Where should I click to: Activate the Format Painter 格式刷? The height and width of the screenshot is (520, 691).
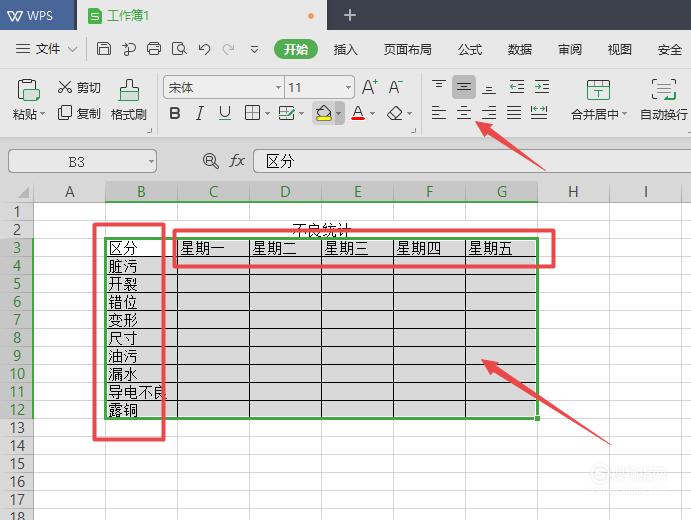129,100
